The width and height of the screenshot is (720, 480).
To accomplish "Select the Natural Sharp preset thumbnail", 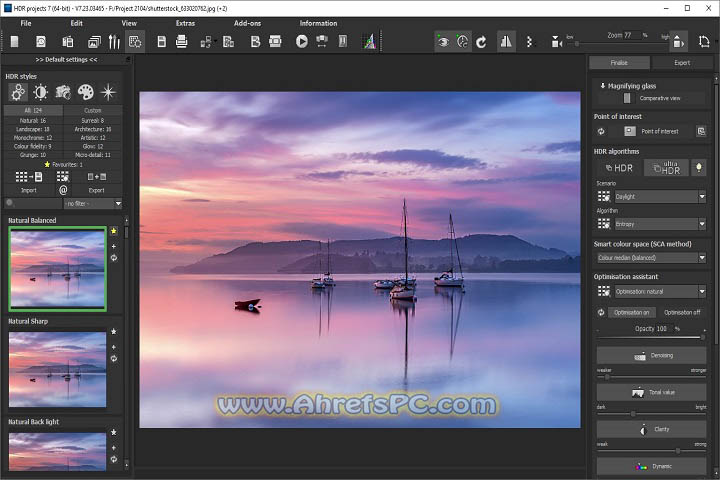I will pyautogui.click(x=57, y=369).
